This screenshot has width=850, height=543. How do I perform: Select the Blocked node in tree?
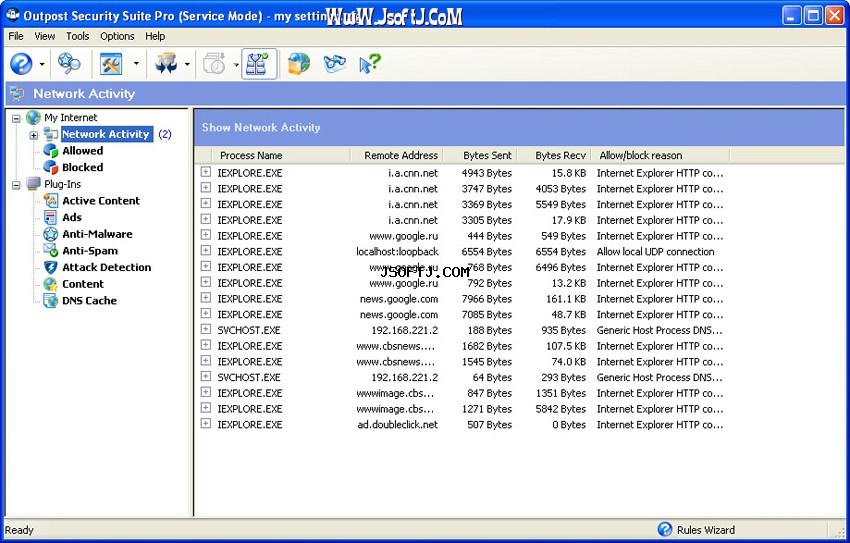82,167
